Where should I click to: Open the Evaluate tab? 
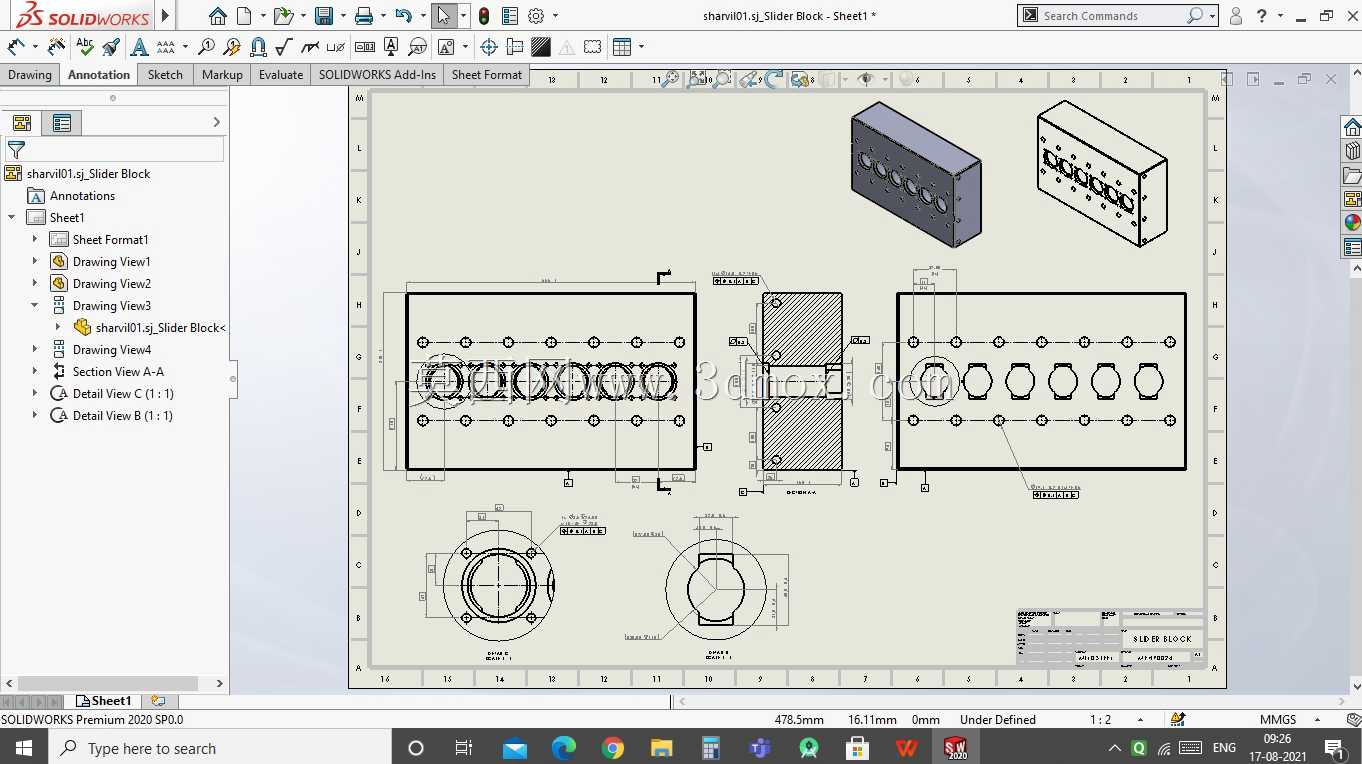point(281,74)
